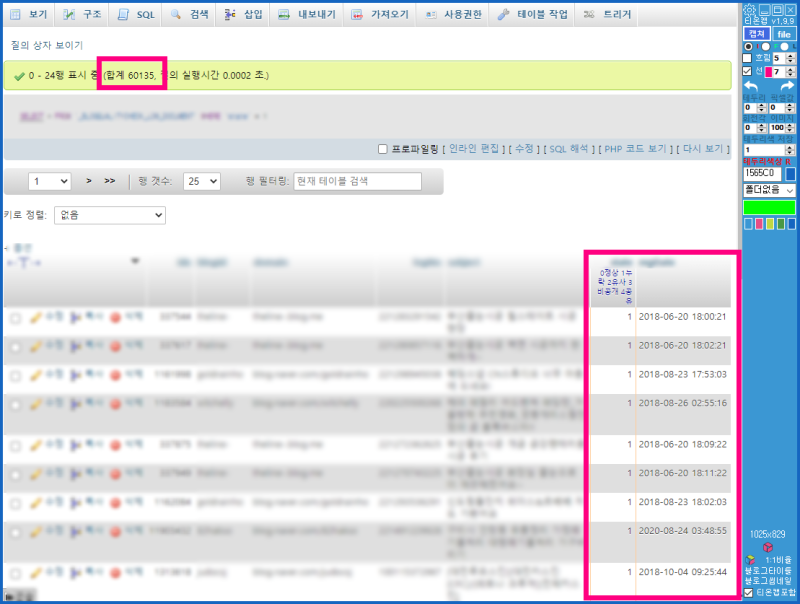
Task: Expand the column display dropdown arrow in table header
Action: 135,261
